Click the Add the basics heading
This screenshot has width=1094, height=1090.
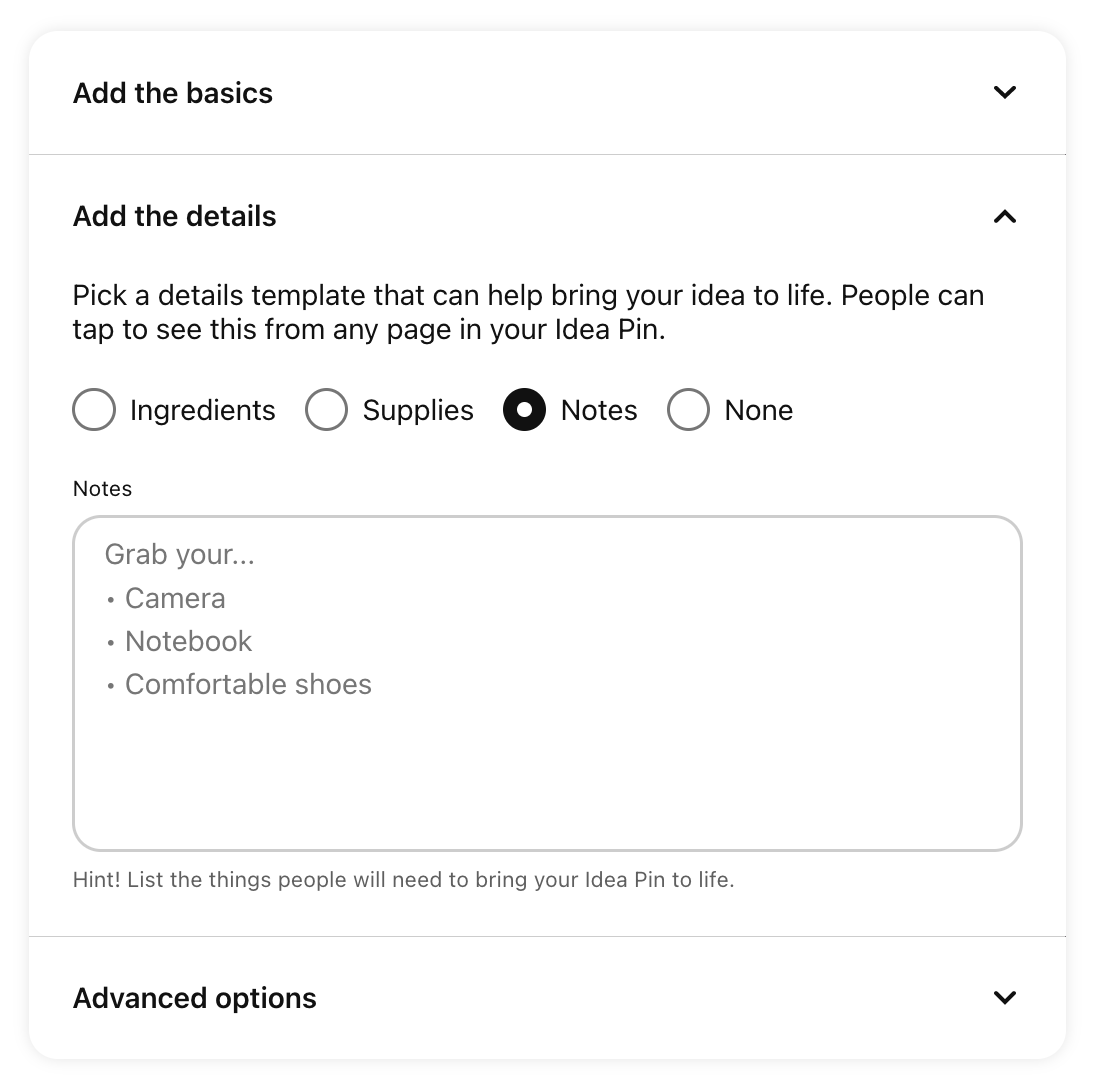pos(172,92)
